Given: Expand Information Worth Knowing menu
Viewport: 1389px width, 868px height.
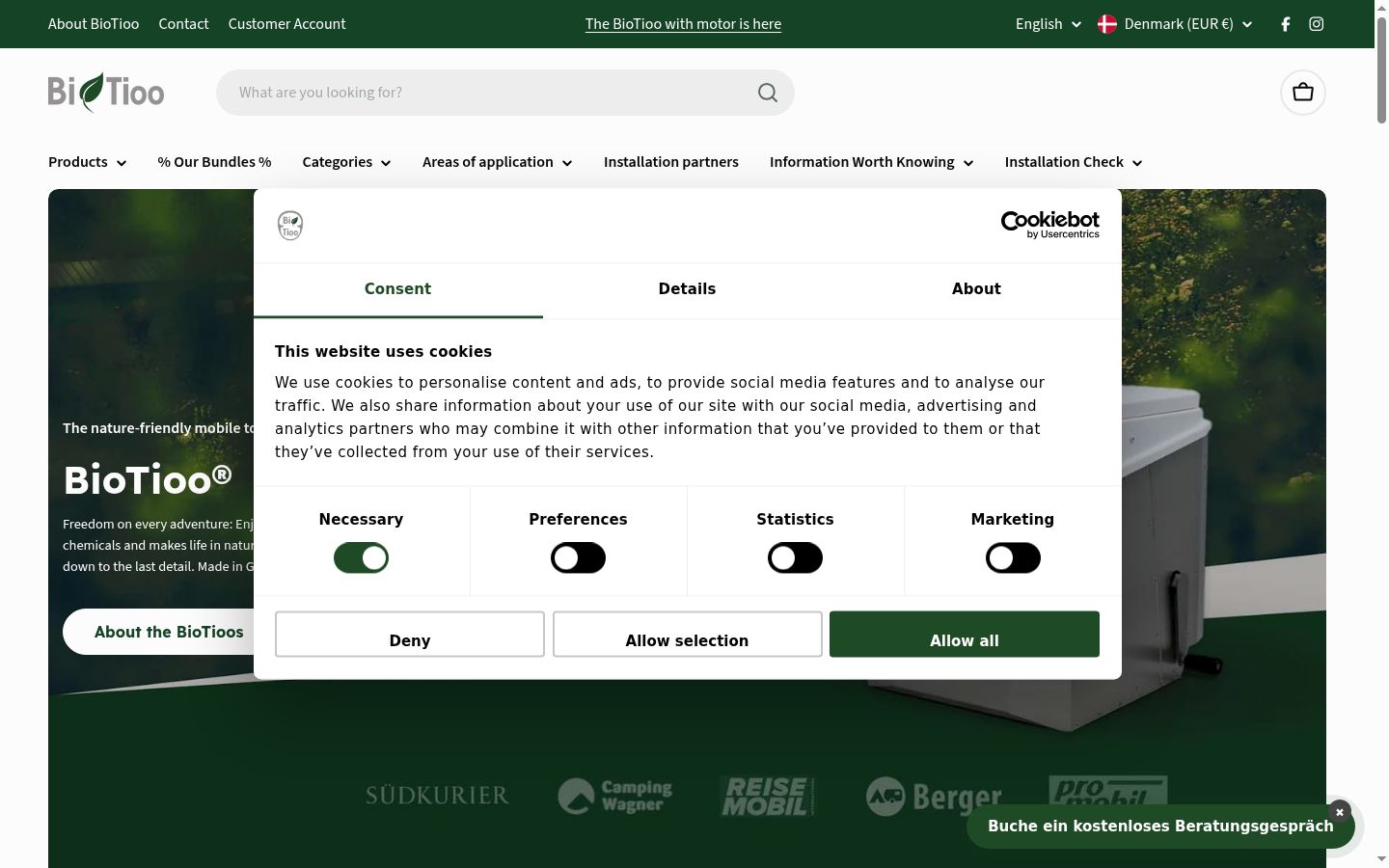Looking at the screenshot, I should click(871, 162).
